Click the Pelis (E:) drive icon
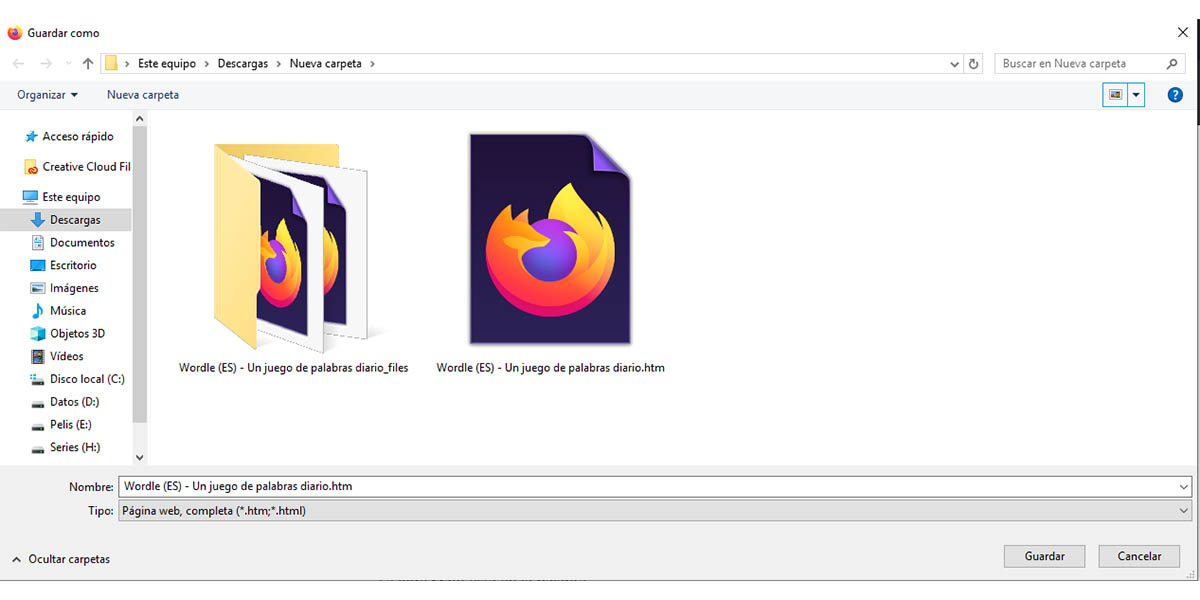 click(38, 426)
